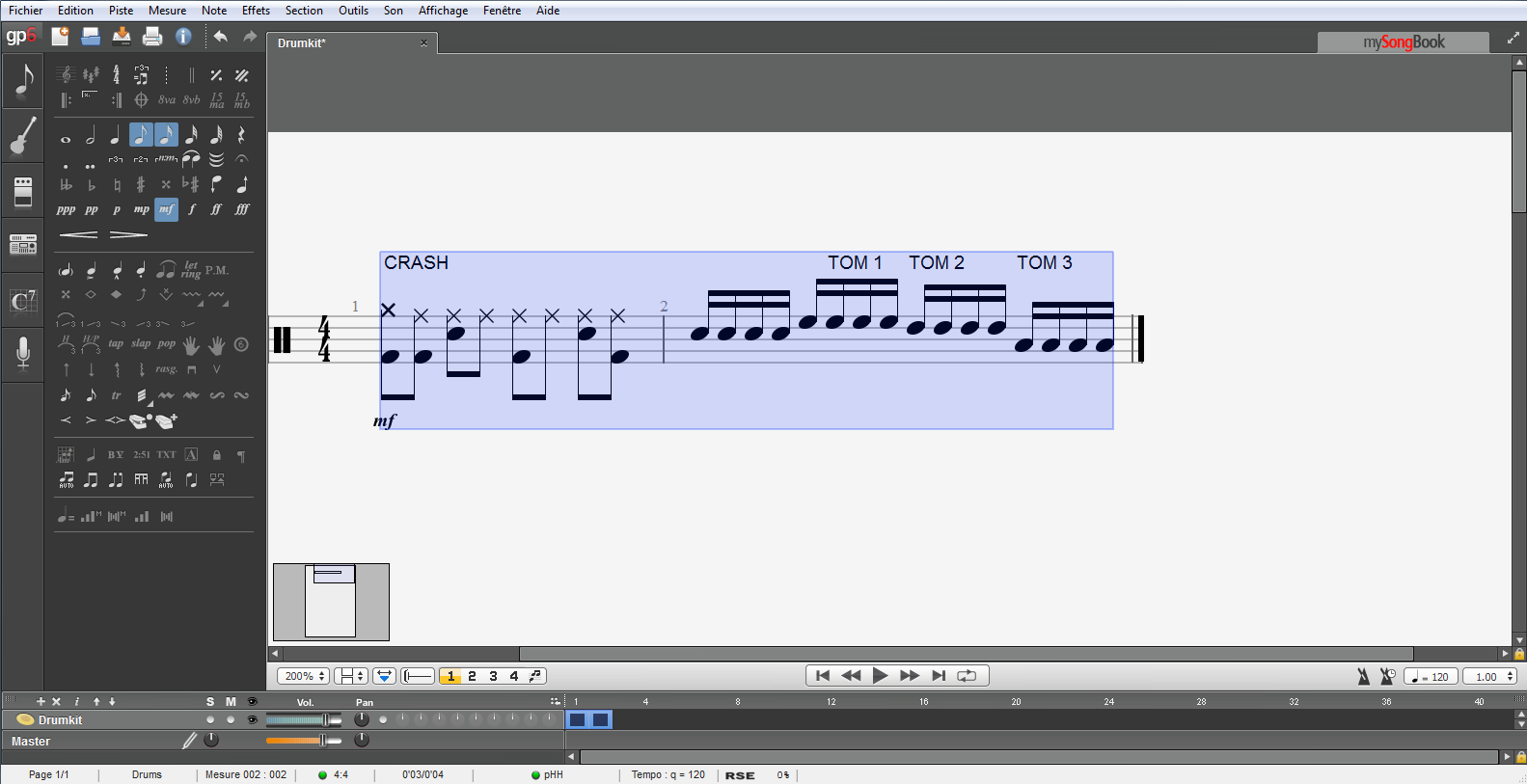Choose thirty-second note duration
Screen dimensions: 1527x784
[x=191, y=136]
